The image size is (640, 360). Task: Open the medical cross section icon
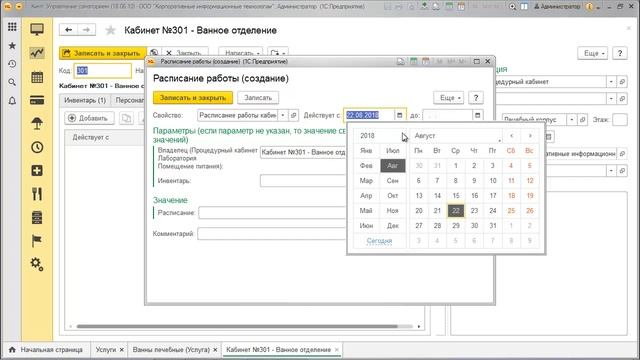tap(37, 171)
